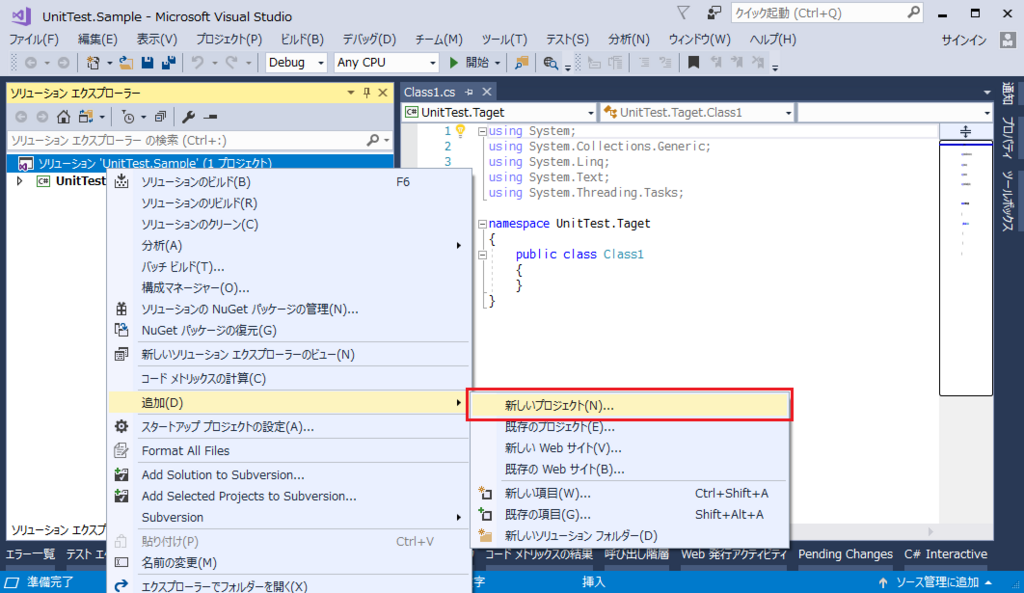Screen dimensions: 1024x593
Task: Click the search magnifier in Solution Explorer search
Action: click(x=373, y=140)
